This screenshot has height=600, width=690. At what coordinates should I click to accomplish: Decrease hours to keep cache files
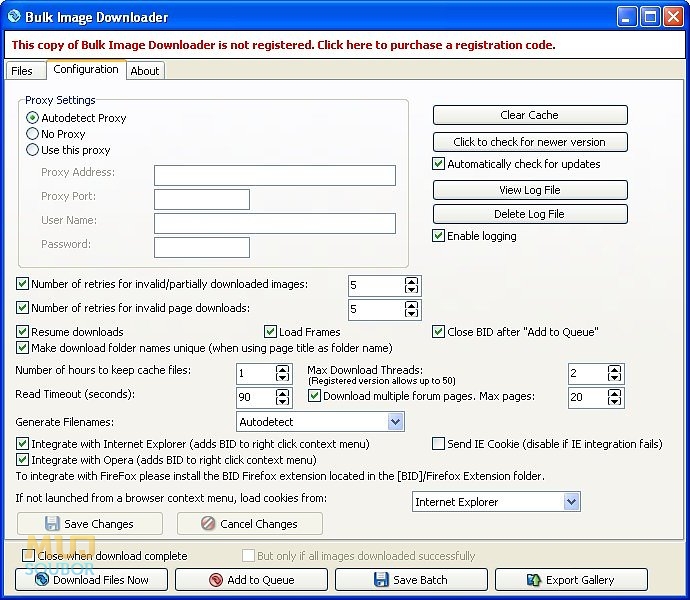283,377
